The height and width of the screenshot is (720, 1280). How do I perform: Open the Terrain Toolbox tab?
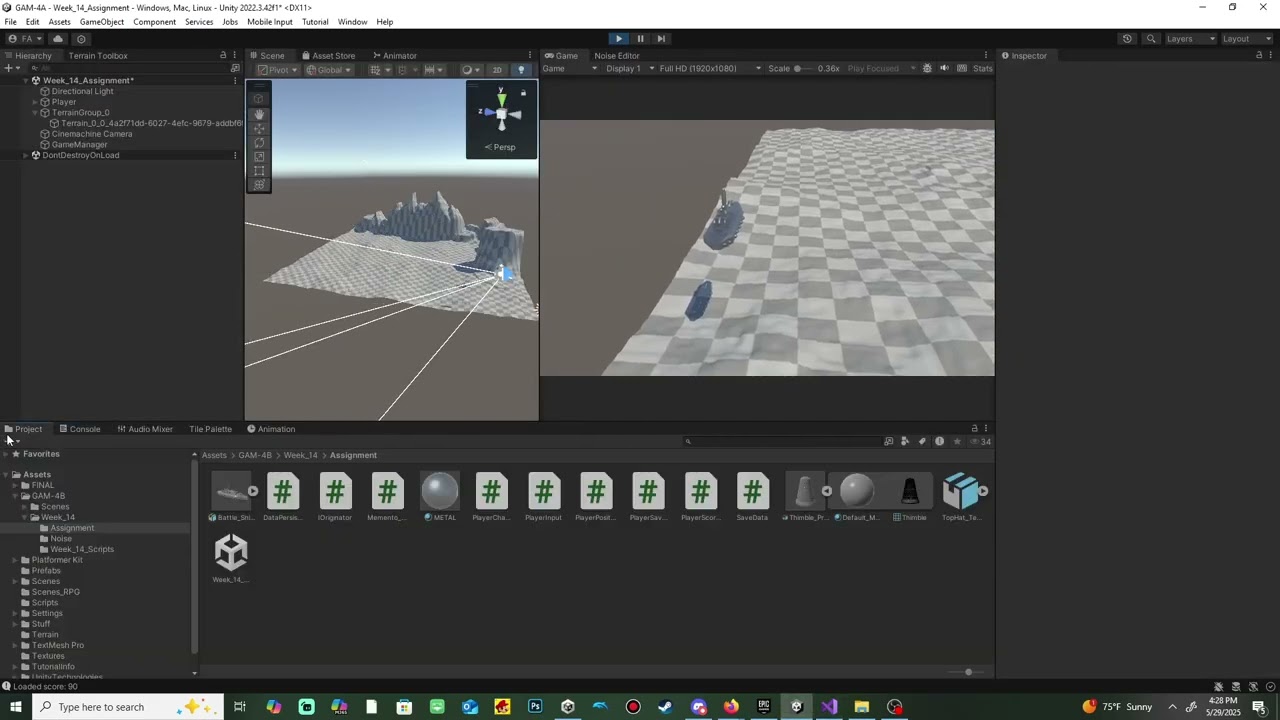click(98, 56)
